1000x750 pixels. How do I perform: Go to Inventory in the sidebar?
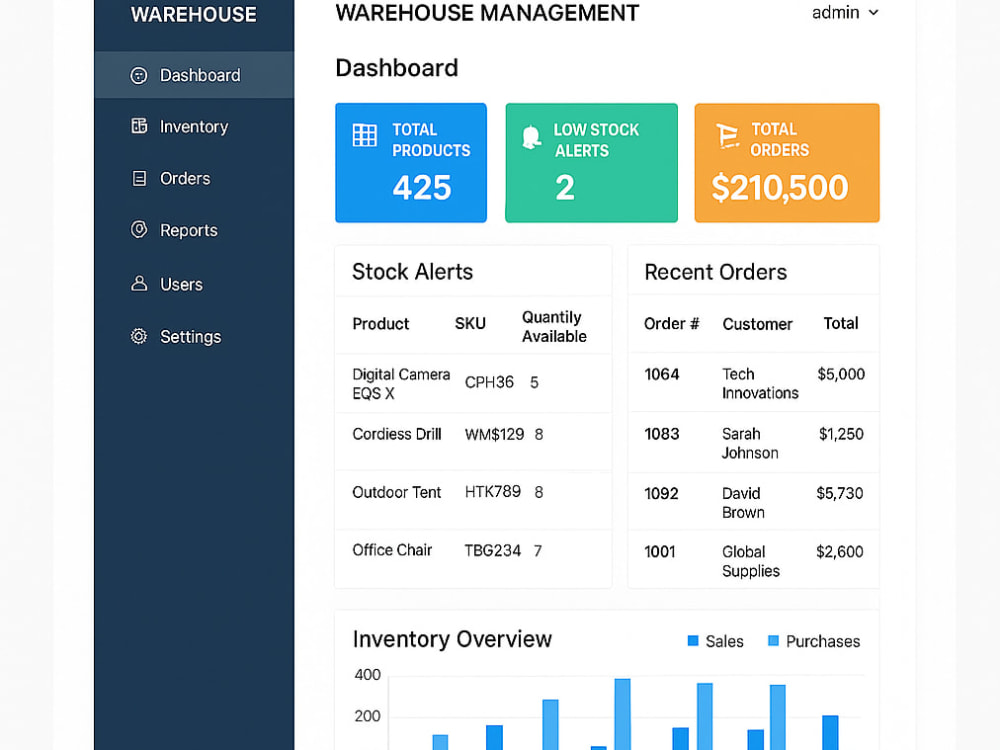(x=194, y=126)
